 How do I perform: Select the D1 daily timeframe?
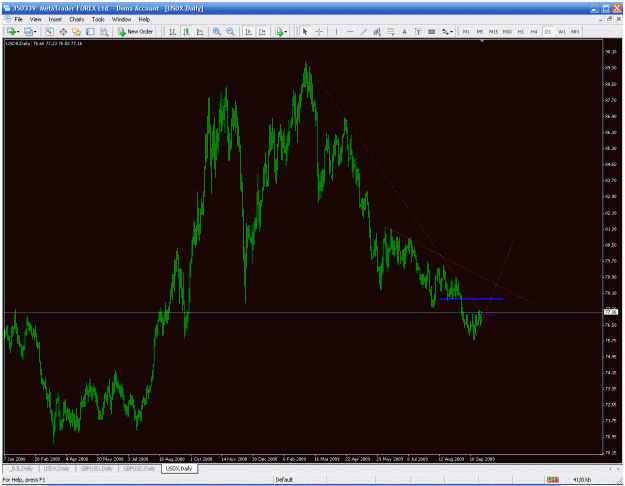(548, 31)
